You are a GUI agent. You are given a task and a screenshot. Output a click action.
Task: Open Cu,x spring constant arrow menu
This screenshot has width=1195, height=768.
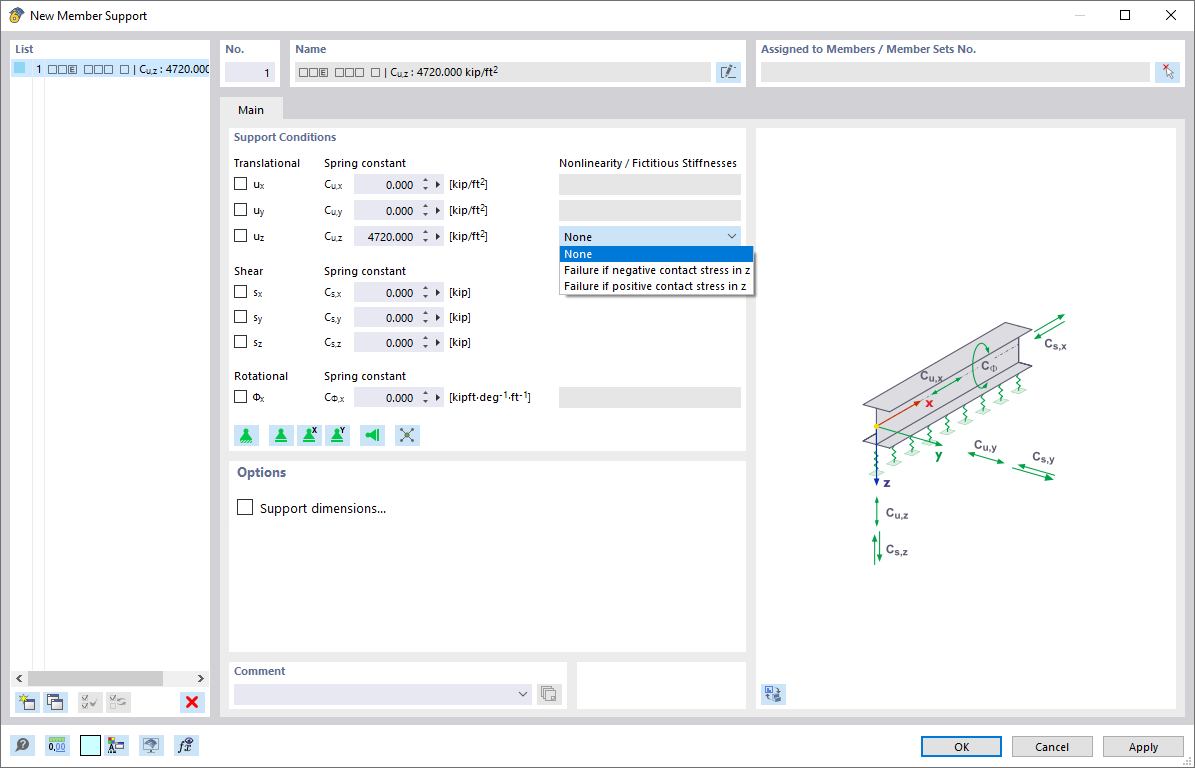tap(438, 184)
